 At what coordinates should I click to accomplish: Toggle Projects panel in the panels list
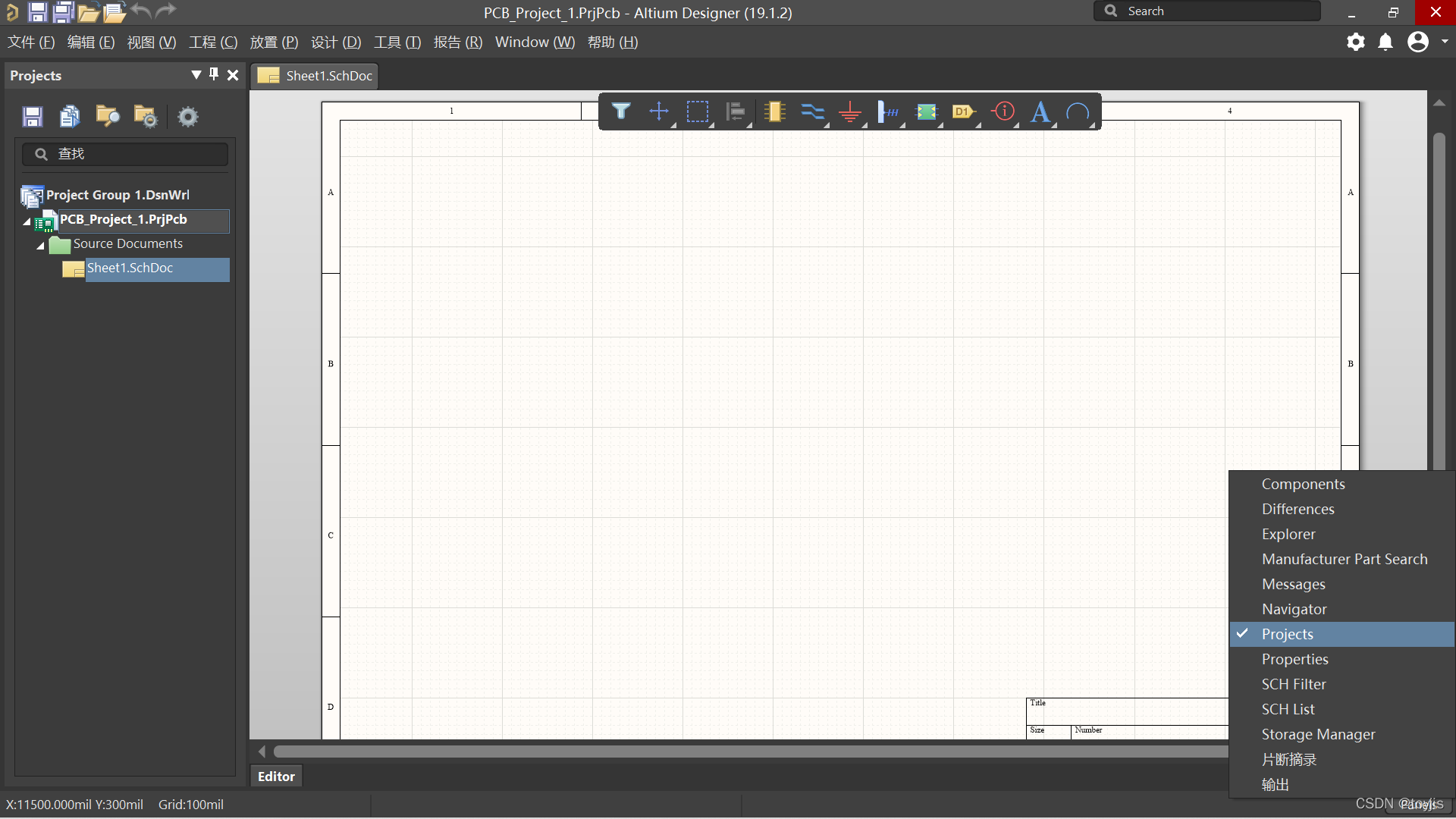coord(1287,634)
